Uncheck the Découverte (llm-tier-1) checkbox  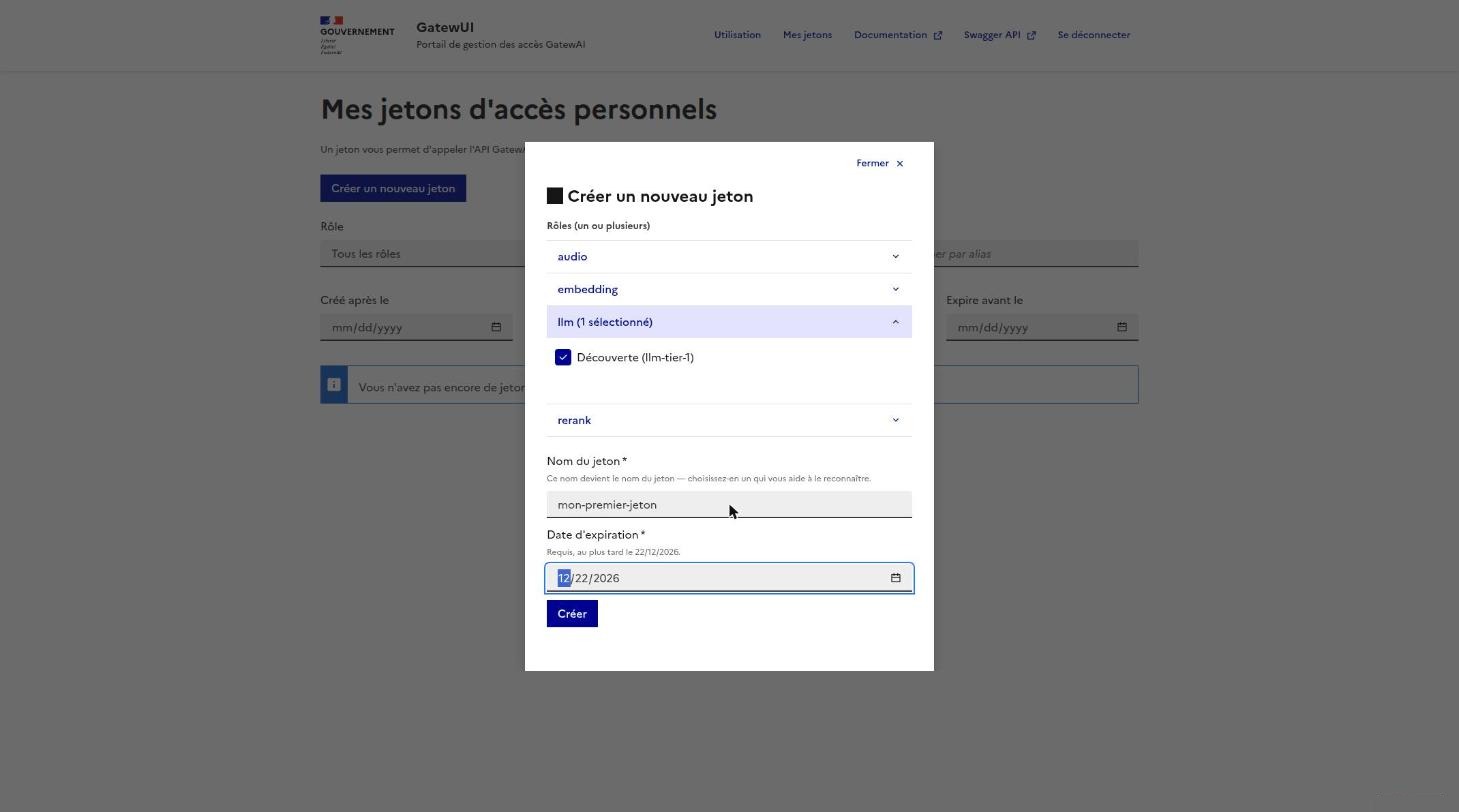click(563, 357)
